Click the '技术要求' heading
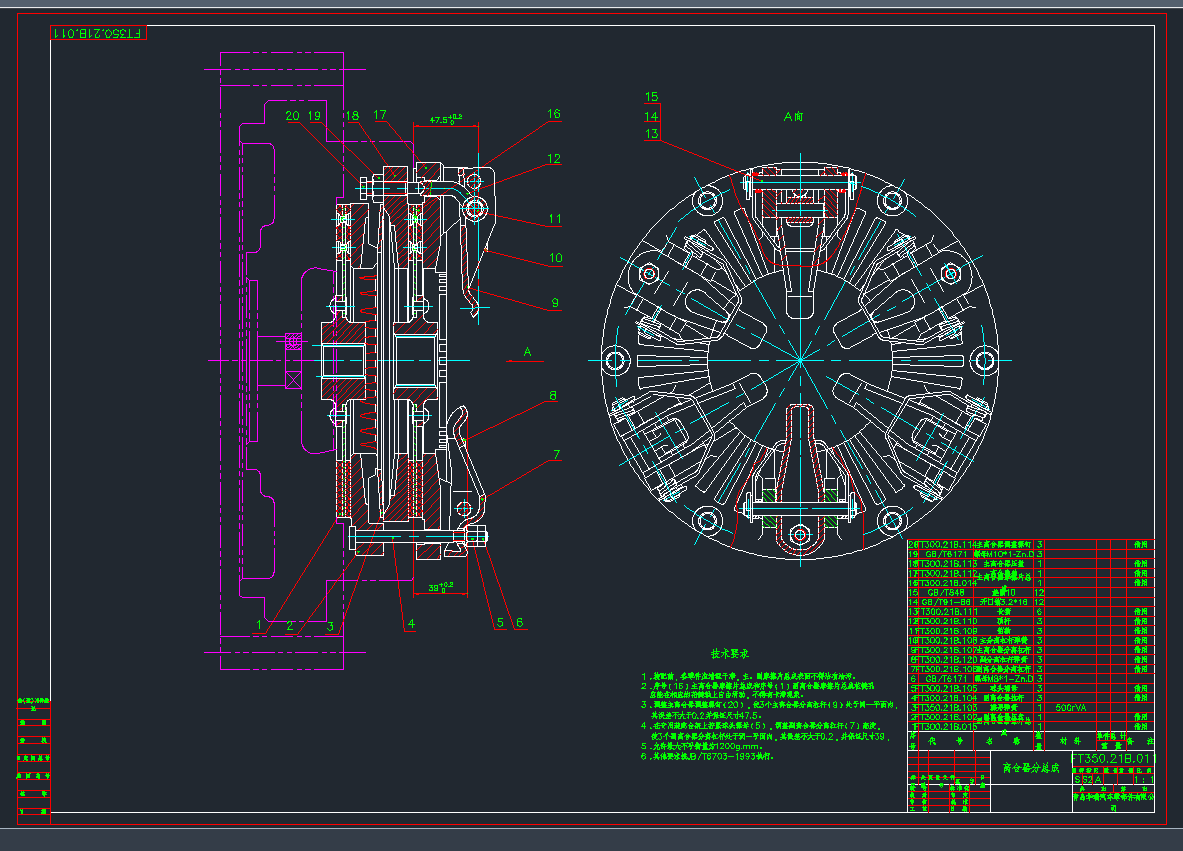The image size is (1183, 851). (730, 654)
